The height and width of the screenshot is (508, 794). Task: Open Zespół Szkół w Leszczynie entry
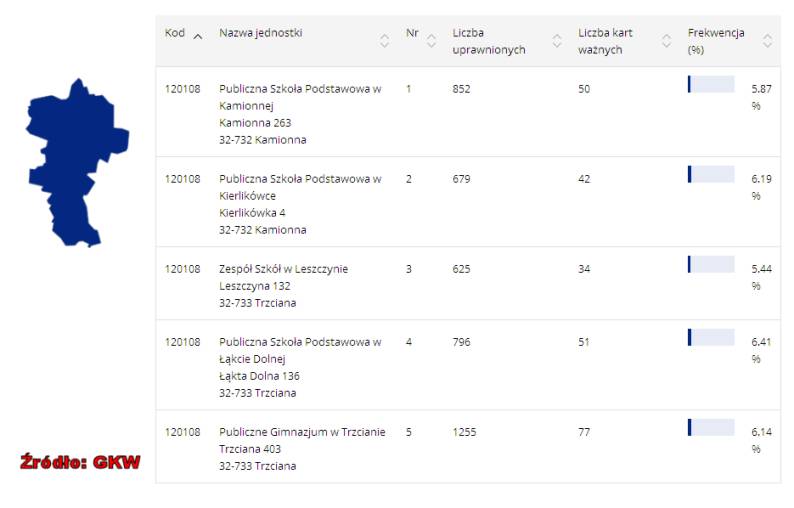468,284
